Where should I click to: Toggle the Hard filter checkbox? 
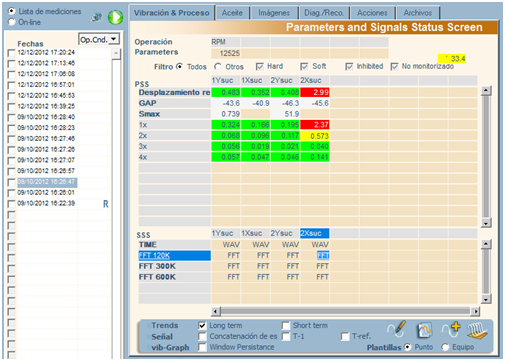pyautogui.click(x=259, y=67)
